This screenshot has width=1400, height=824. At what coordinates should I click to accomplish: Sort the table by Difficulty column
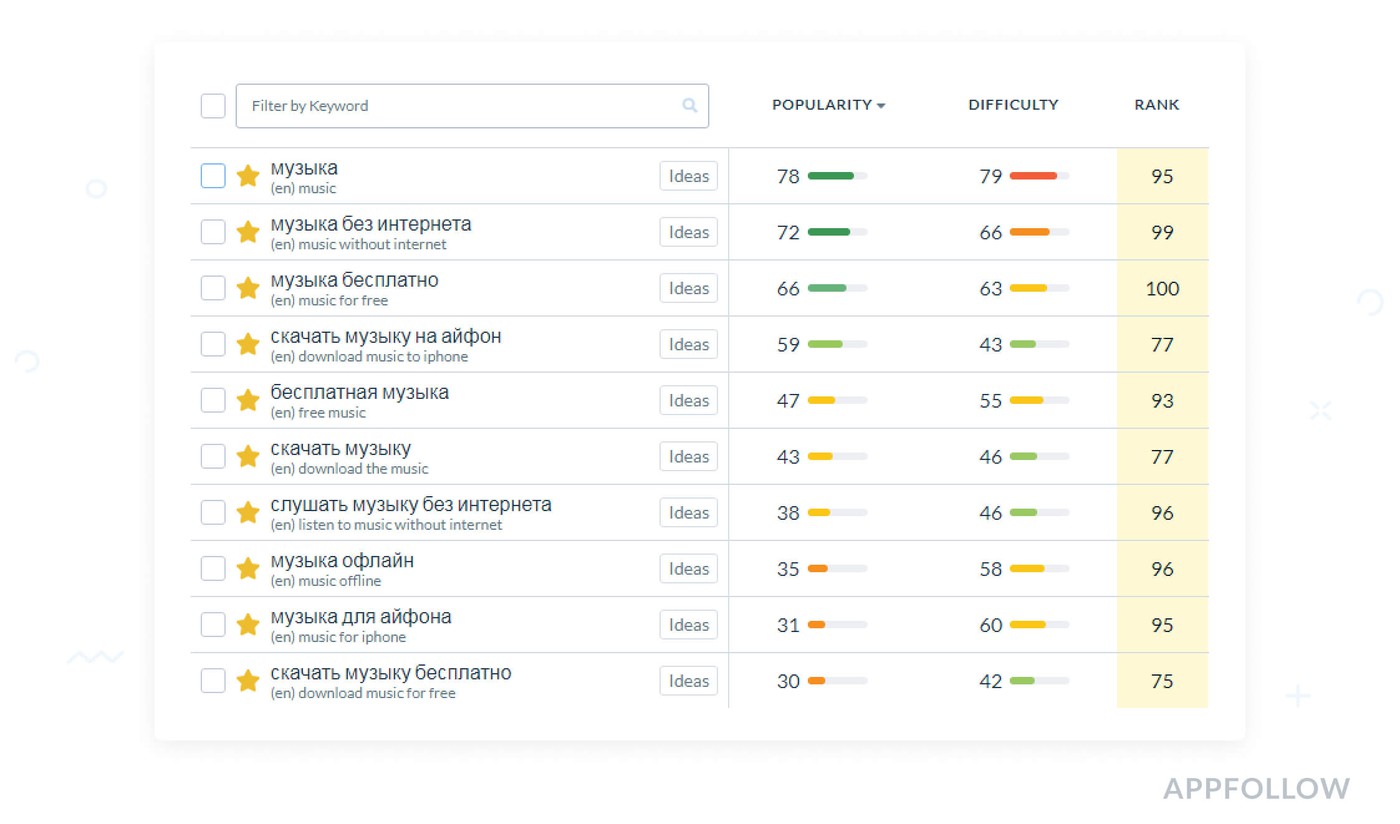coord(1012,105)
